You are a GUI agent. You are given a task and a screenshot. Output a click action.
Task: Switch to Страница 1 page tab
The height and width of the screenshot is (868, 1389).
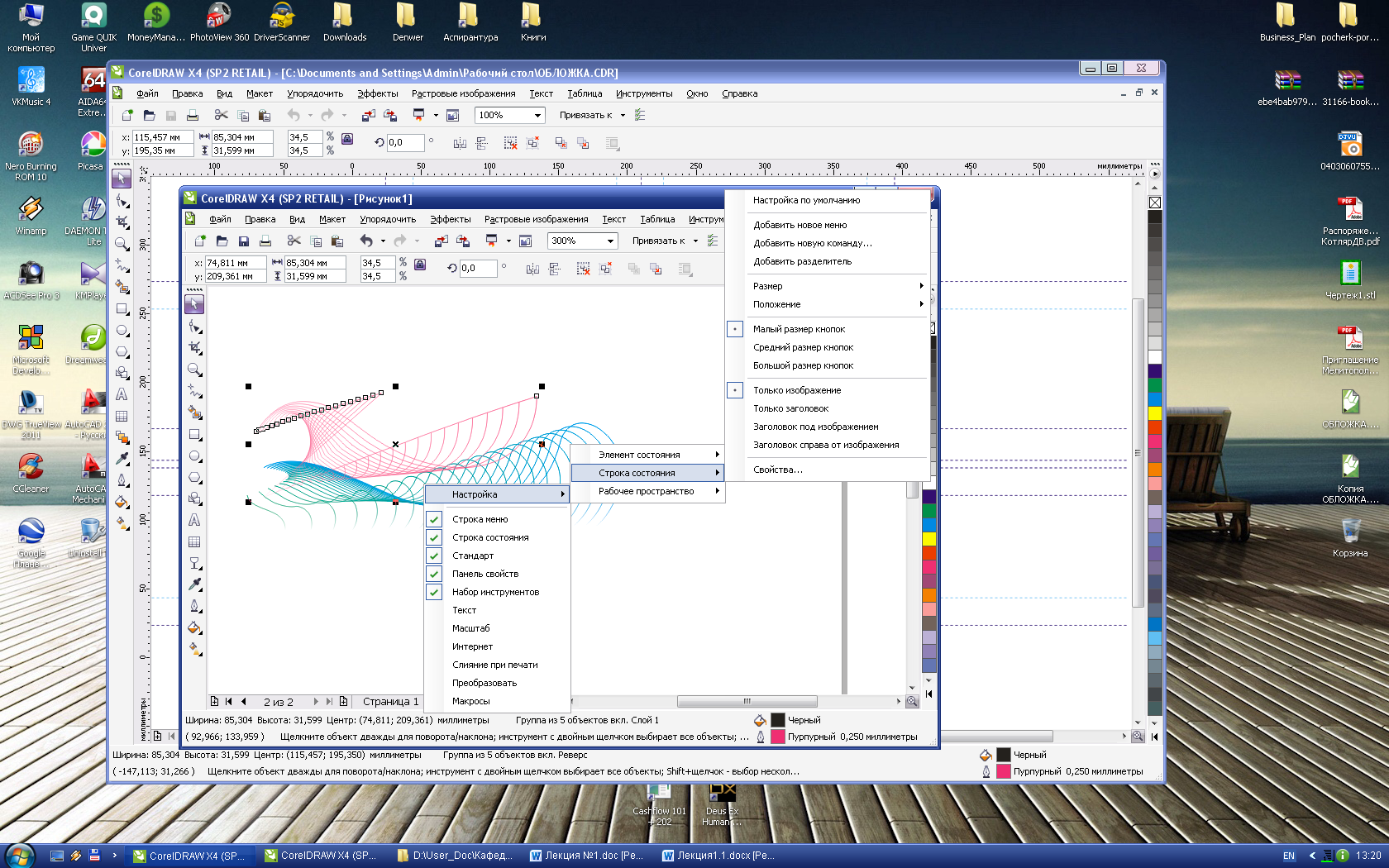pos(390,702)
